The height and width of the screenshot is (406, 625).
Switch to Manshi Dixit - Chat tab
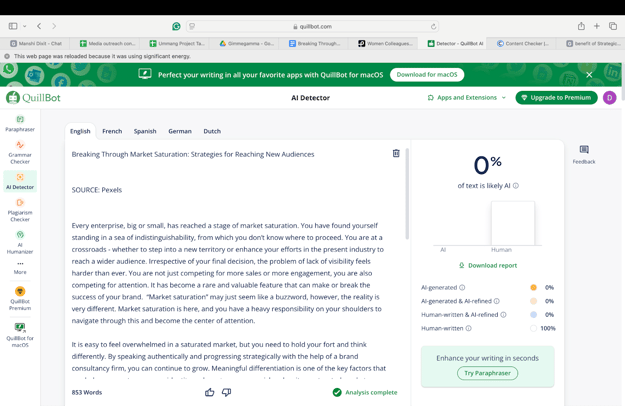coord(35,43)
